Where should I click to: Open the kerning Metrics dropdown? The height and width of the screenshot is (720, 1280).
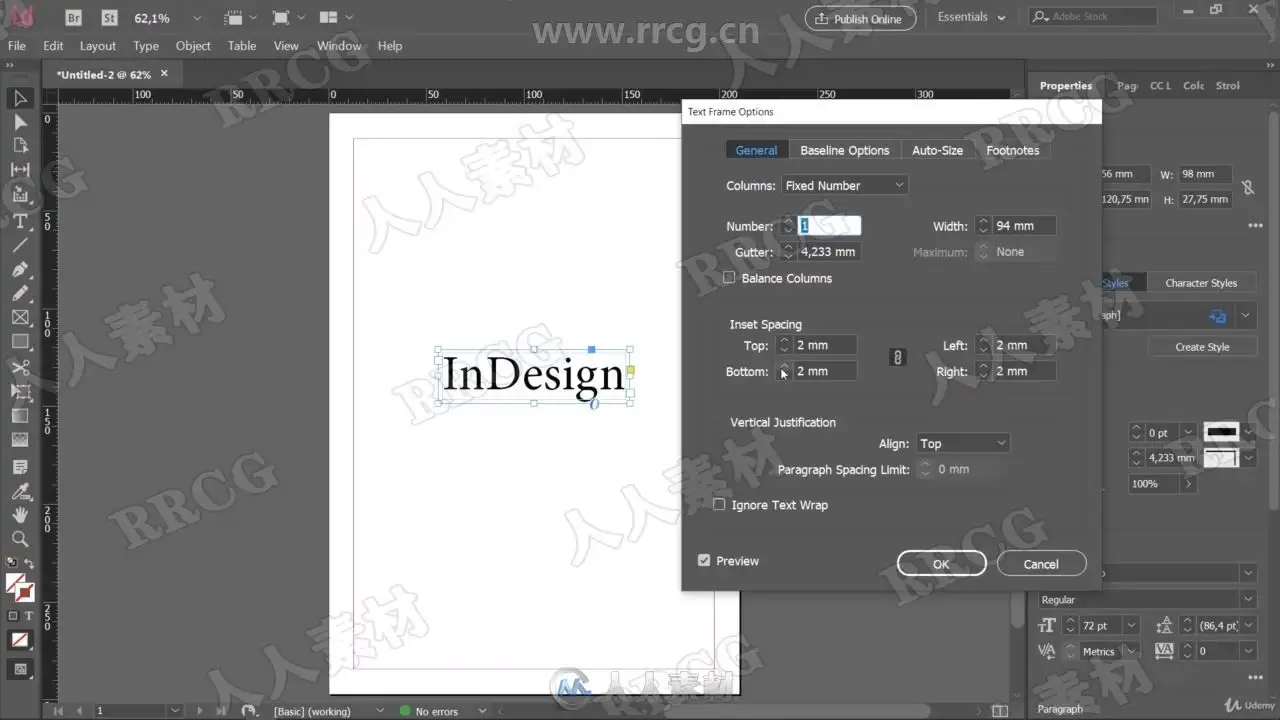tap(1131, 651)
